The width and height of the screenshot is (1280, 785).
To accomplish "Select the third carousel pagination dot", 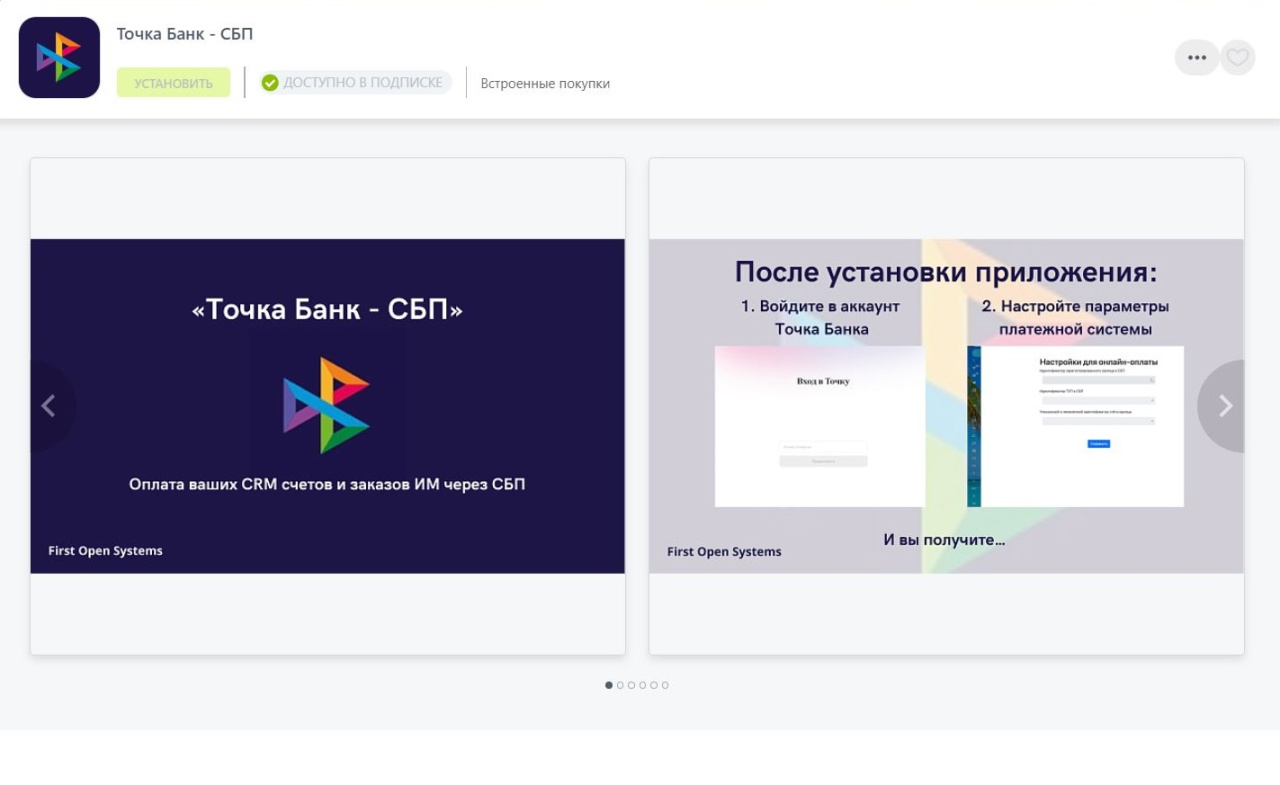I will (631, 685).
